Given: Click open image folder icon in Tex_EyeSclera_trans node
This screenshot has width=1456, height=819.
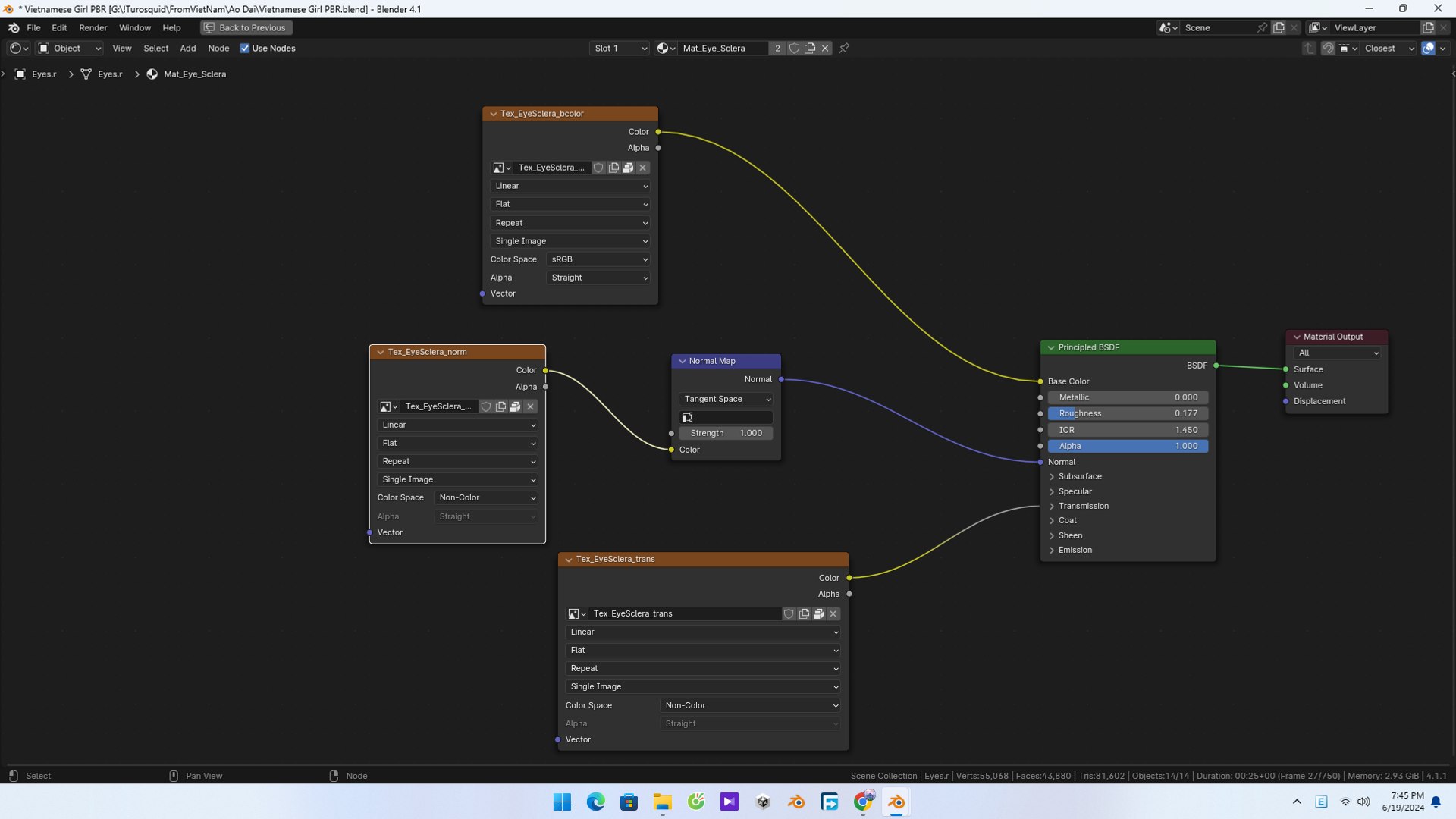Looking at the screenshot, I should click(x=818, y=613).
